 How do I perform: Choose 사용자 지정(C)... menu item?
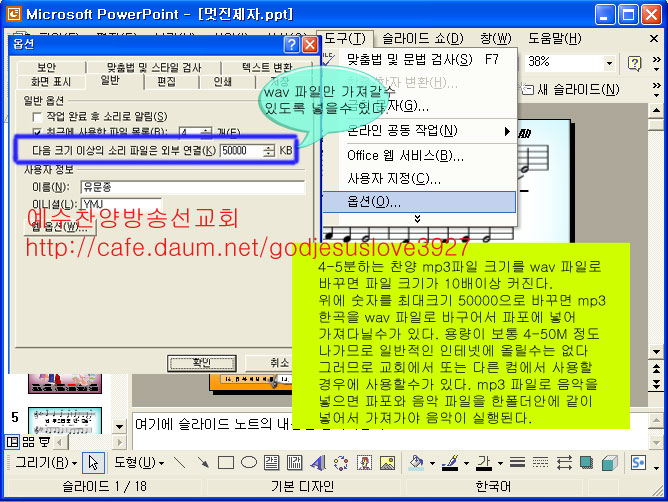418,179
